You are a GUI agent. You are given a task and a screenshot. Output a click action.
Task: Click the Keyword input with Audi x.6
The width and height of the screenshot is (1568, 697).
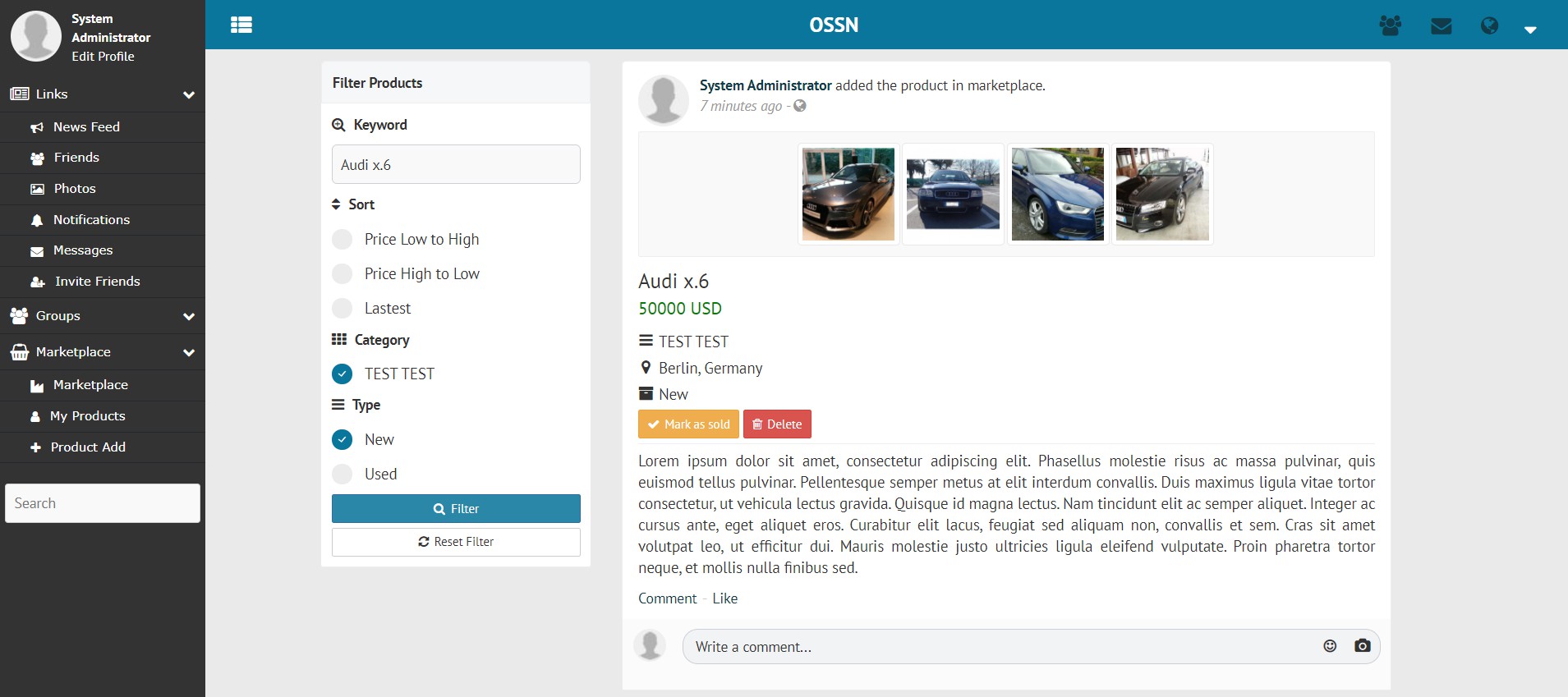click(x=456, y=164)
